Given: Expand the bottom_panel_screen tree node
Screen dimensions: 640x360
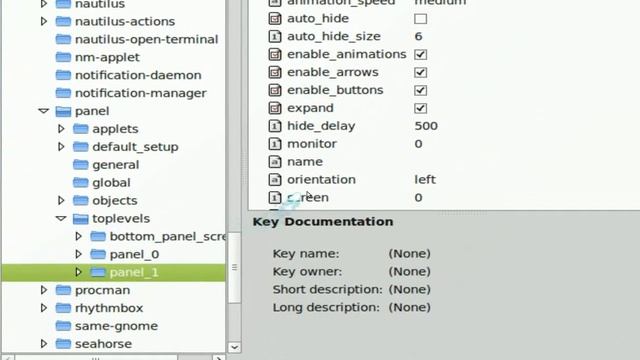Looking at the screenshot, I should click(79, 236).
